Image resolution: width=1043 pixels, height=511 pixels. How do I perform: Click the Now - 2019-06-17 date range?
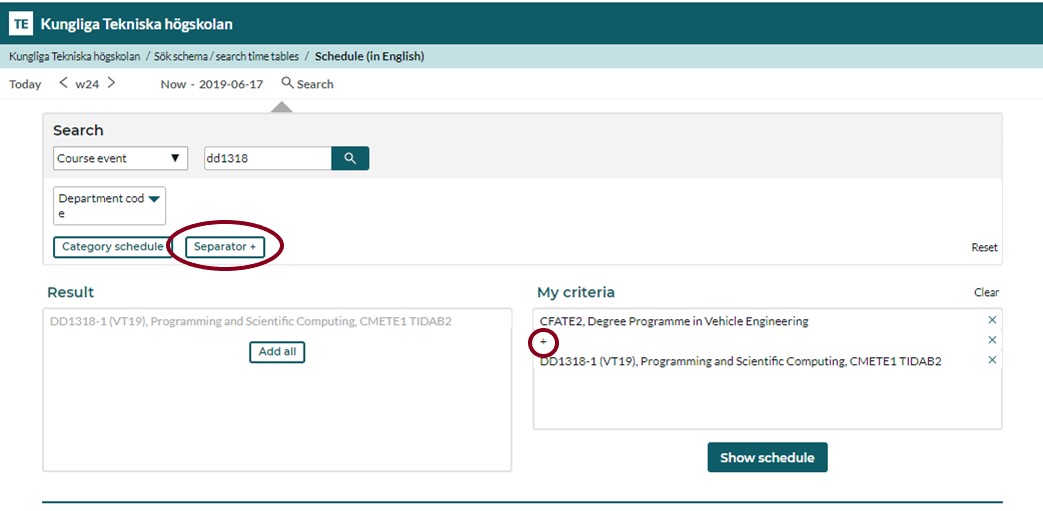pyautogui.click(x=212, y=85)
